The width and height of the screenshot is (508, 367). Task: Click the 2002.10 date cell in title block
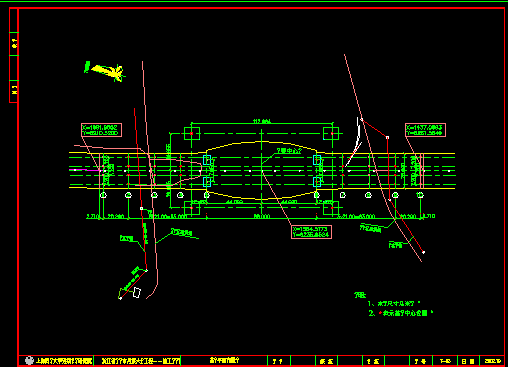(x=492, y=361)
